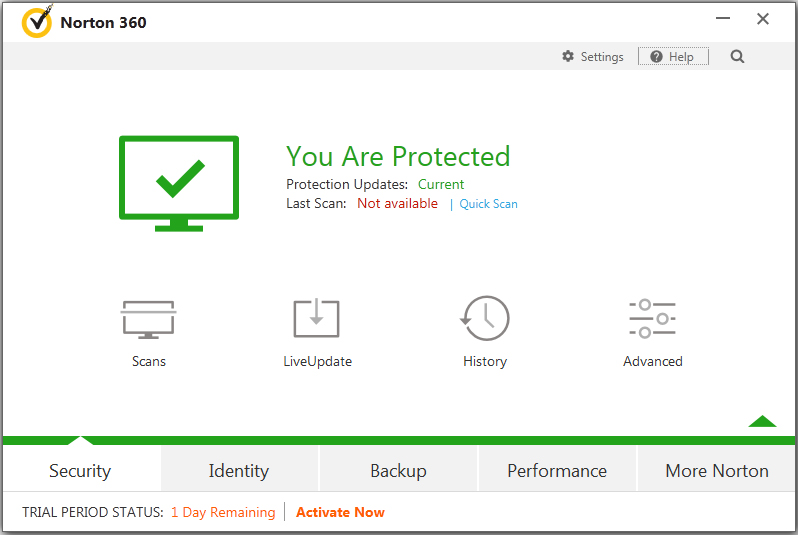The height and width of the screenshot is (535, 798).
Task: Select the Performance tab
Action: tap(557, 471)
